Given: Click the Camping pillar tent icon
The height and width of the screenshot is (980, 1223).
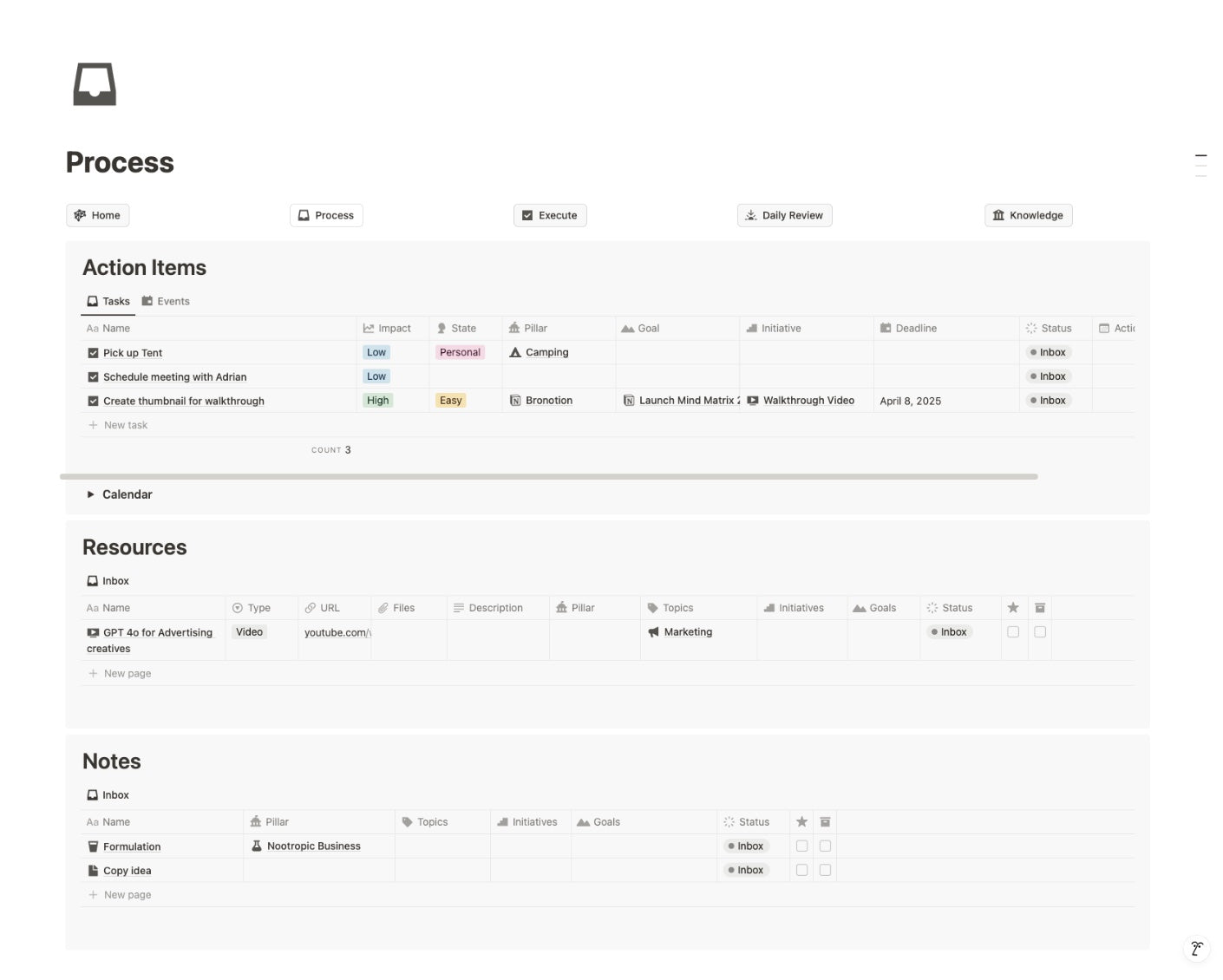Looking at the screenshot, I should [515, 352].
